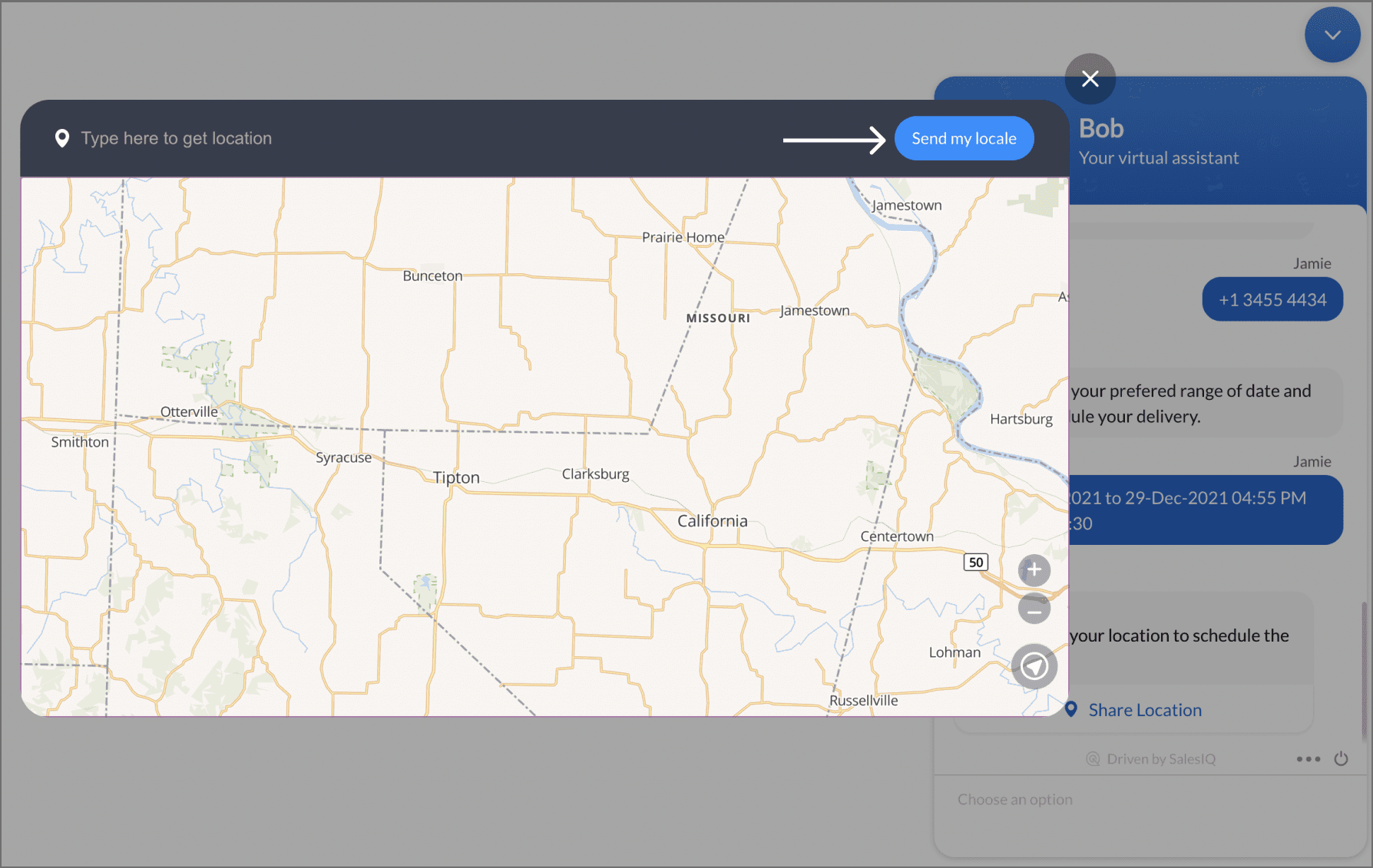Click Hartsburg on the map
Screen dimensions: 1373x868
1021,419
